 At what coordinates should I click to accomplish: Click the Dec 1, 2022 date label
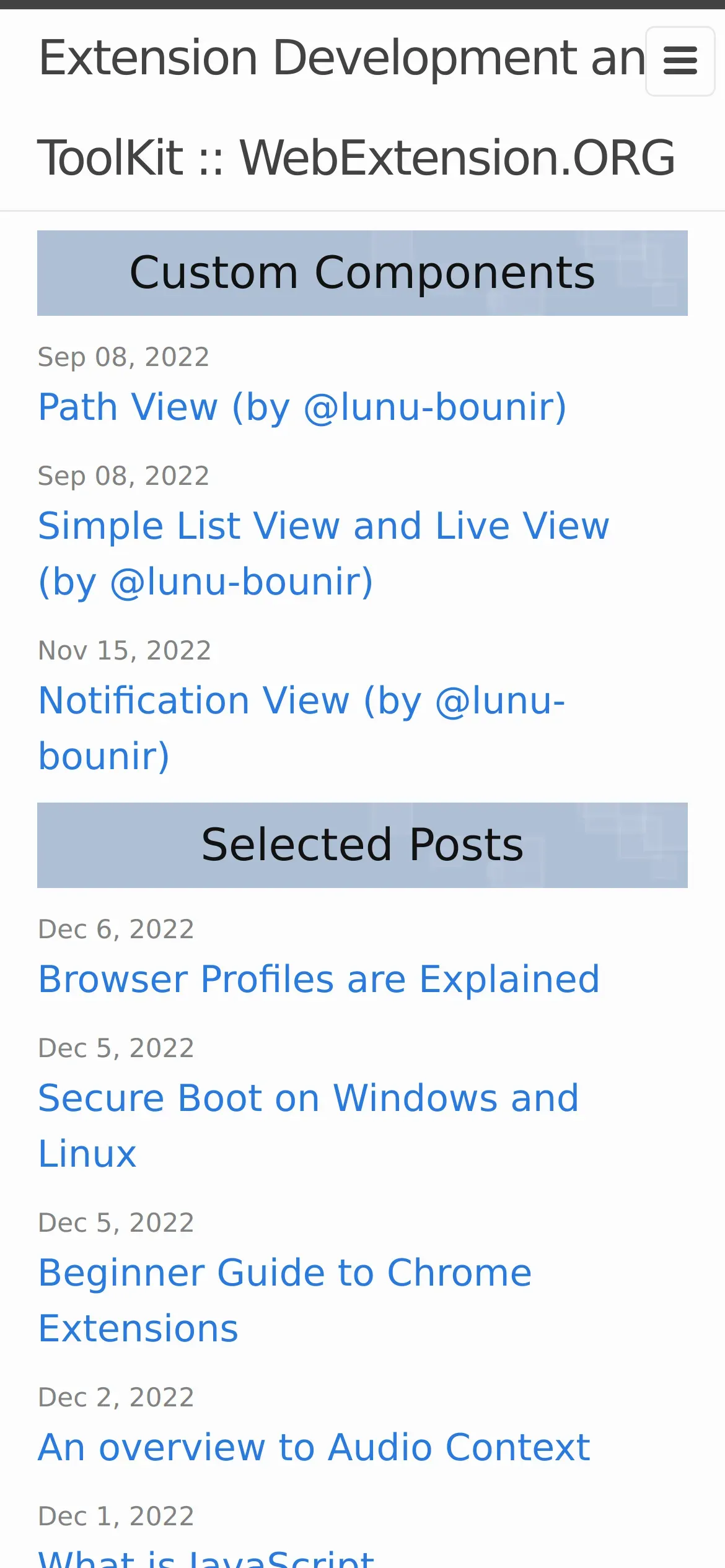[116, 1517]
